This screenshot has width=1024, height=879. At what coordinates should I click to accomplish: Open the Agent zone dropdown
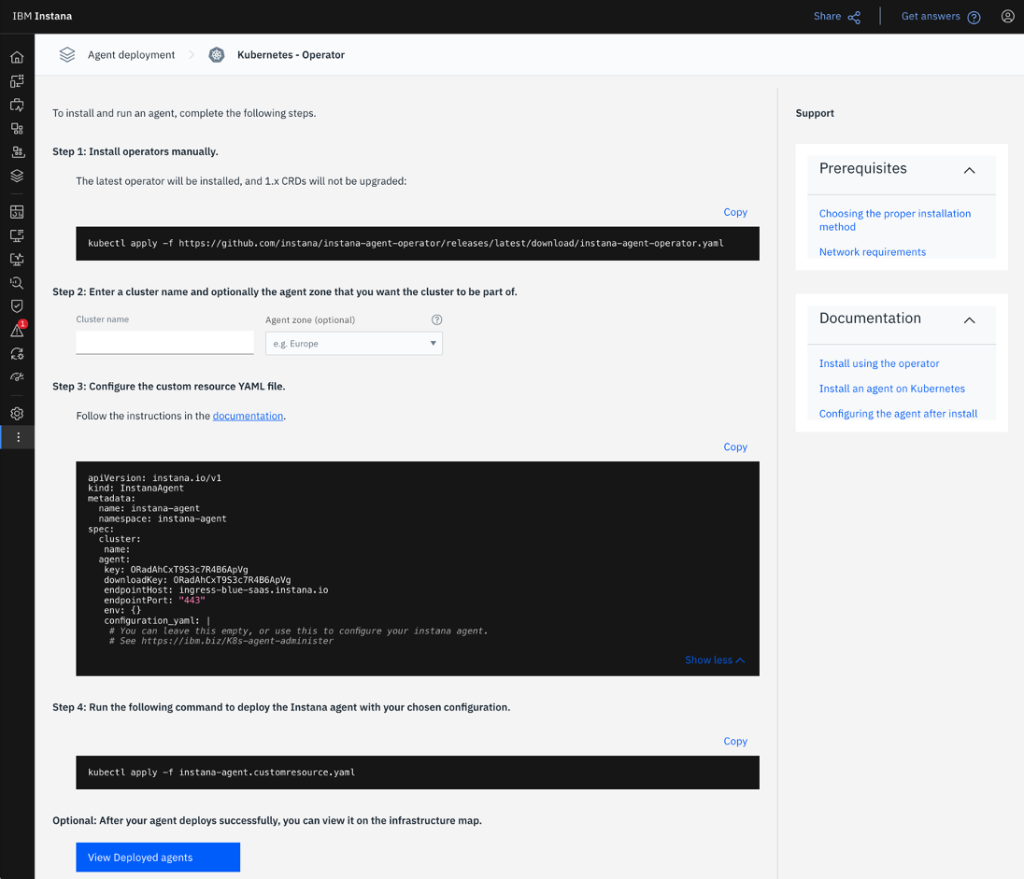[x=435, y=341]
